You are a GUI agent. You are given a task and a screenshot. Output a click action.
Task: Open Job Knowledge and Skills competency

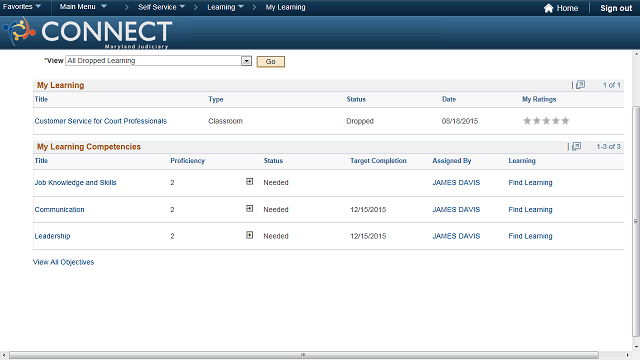pyautogui.click(x=76, y=182)
